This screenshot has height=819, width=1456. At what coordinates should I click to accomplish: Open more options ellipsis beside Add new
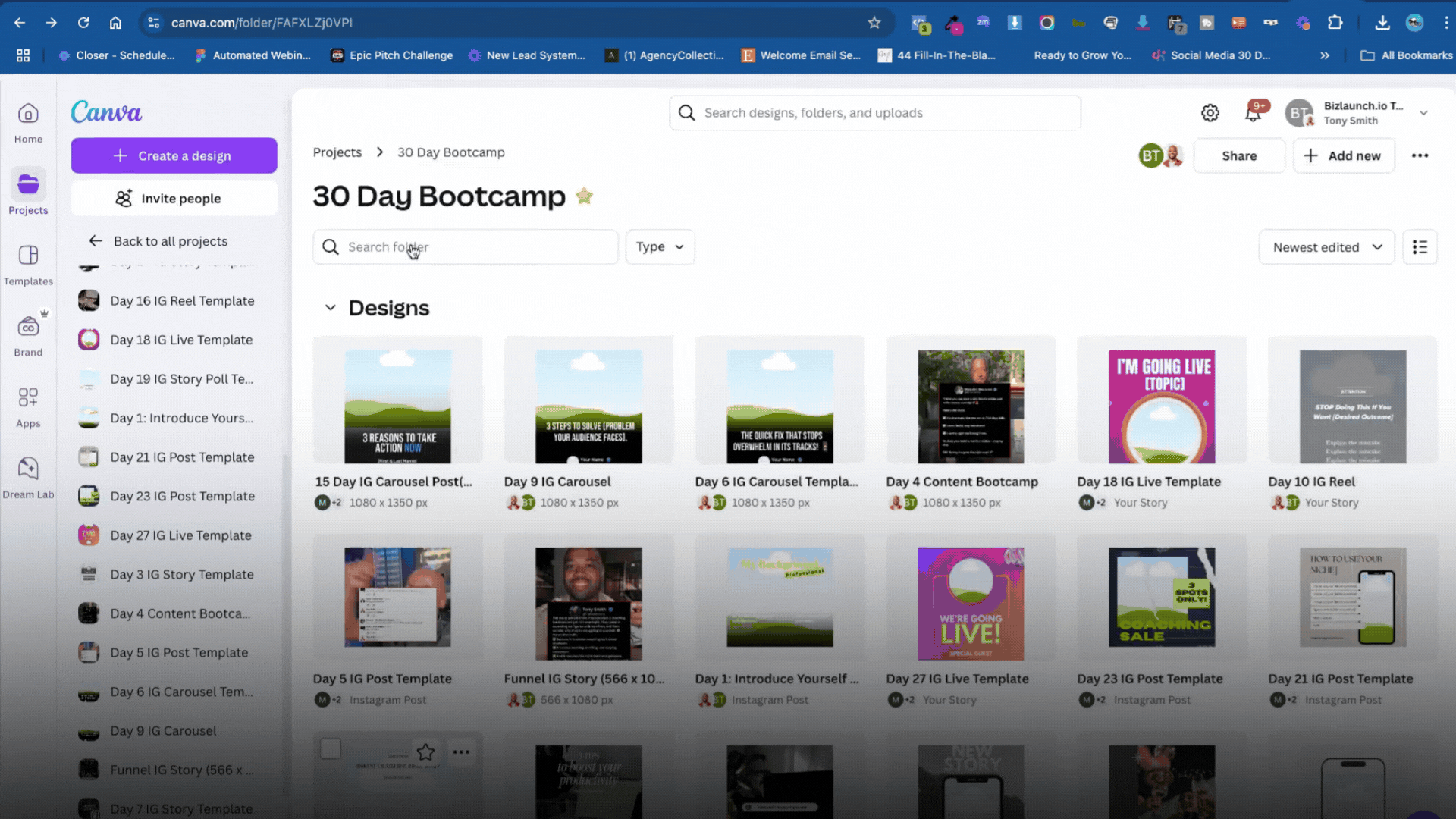1420,155
